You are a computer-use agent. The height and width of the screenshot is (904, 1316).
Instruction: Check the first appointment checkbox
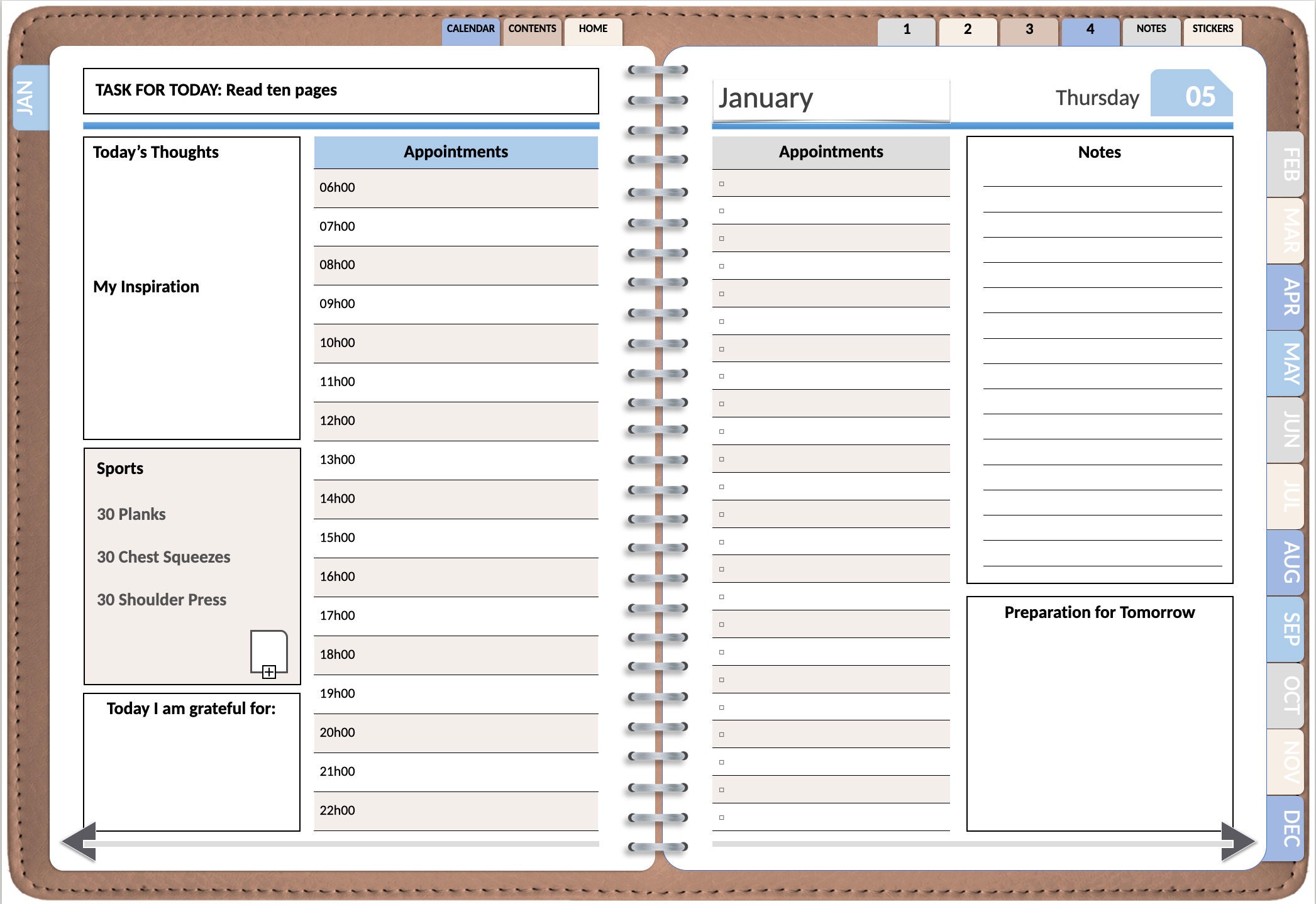coord(723,183)
